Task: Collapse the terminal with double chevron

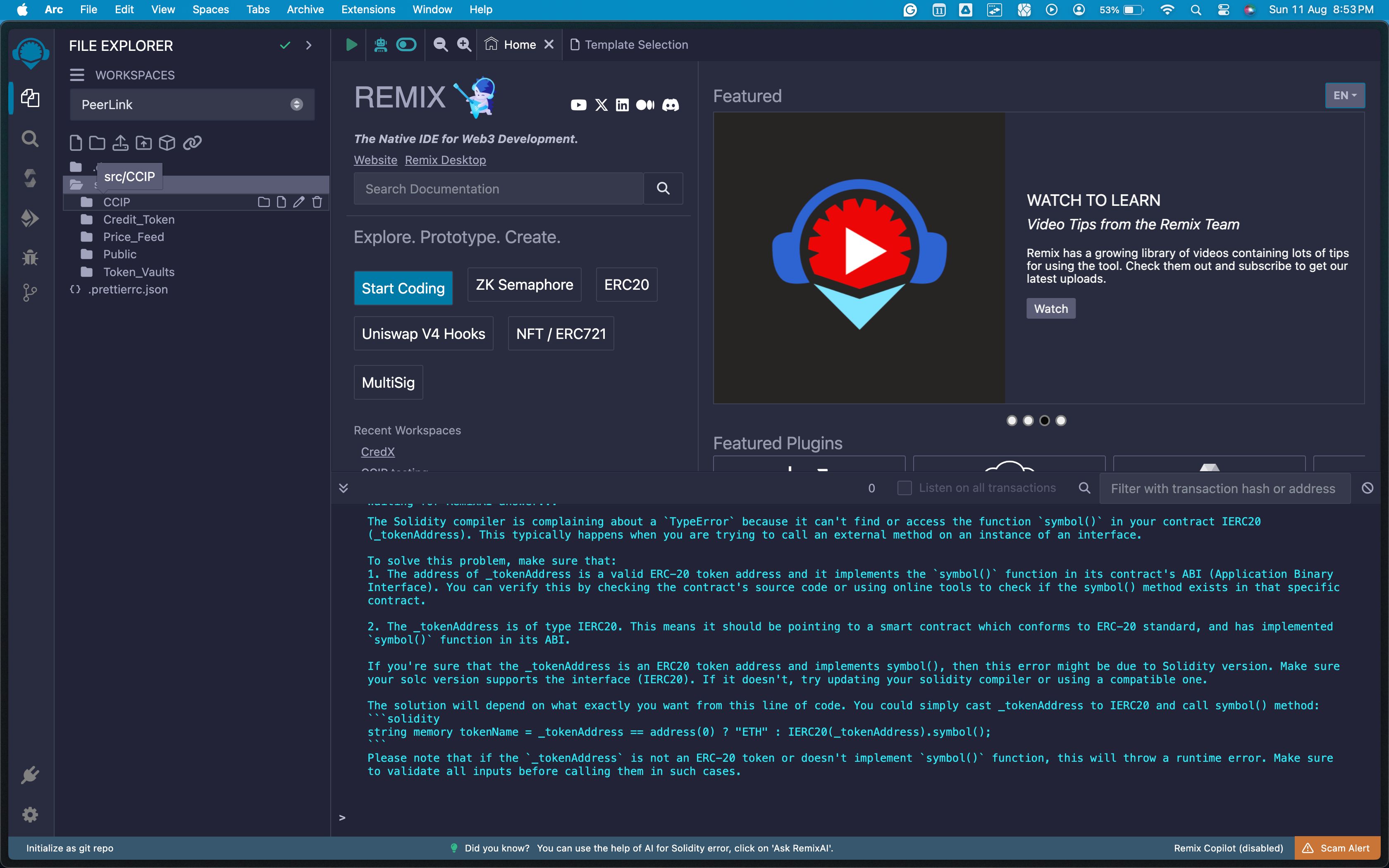Action: (x=343, y=488)
